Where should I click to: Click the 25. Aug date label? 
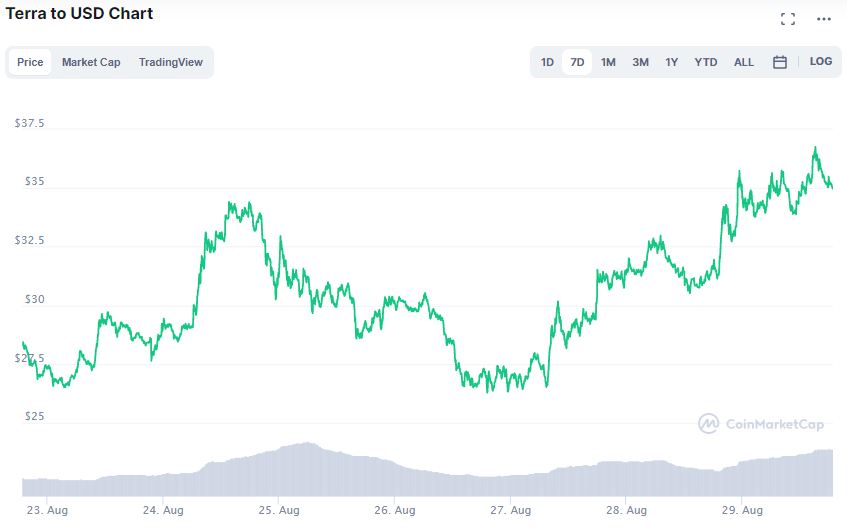(x=279, y=510)
